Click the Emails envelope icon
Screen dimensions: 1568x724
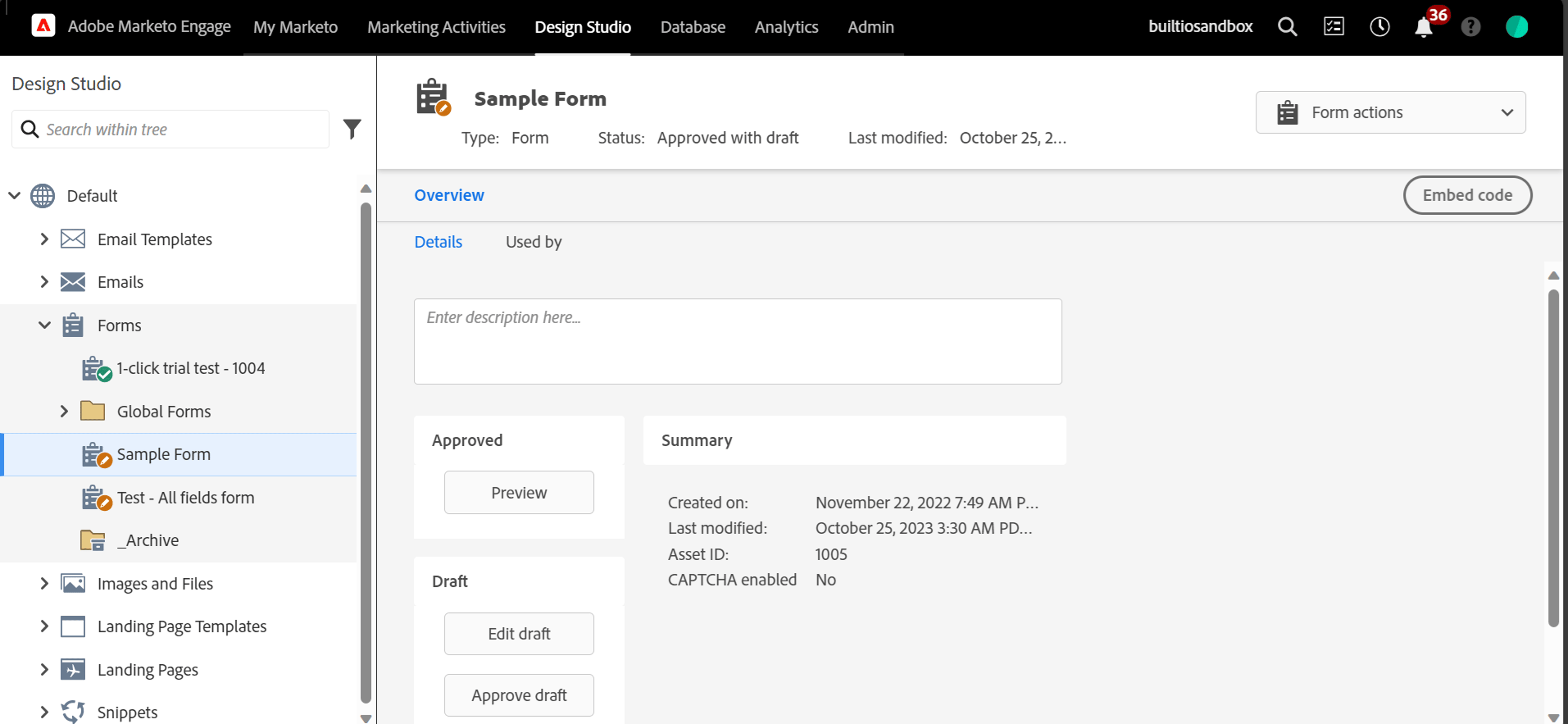coord(73,282)
